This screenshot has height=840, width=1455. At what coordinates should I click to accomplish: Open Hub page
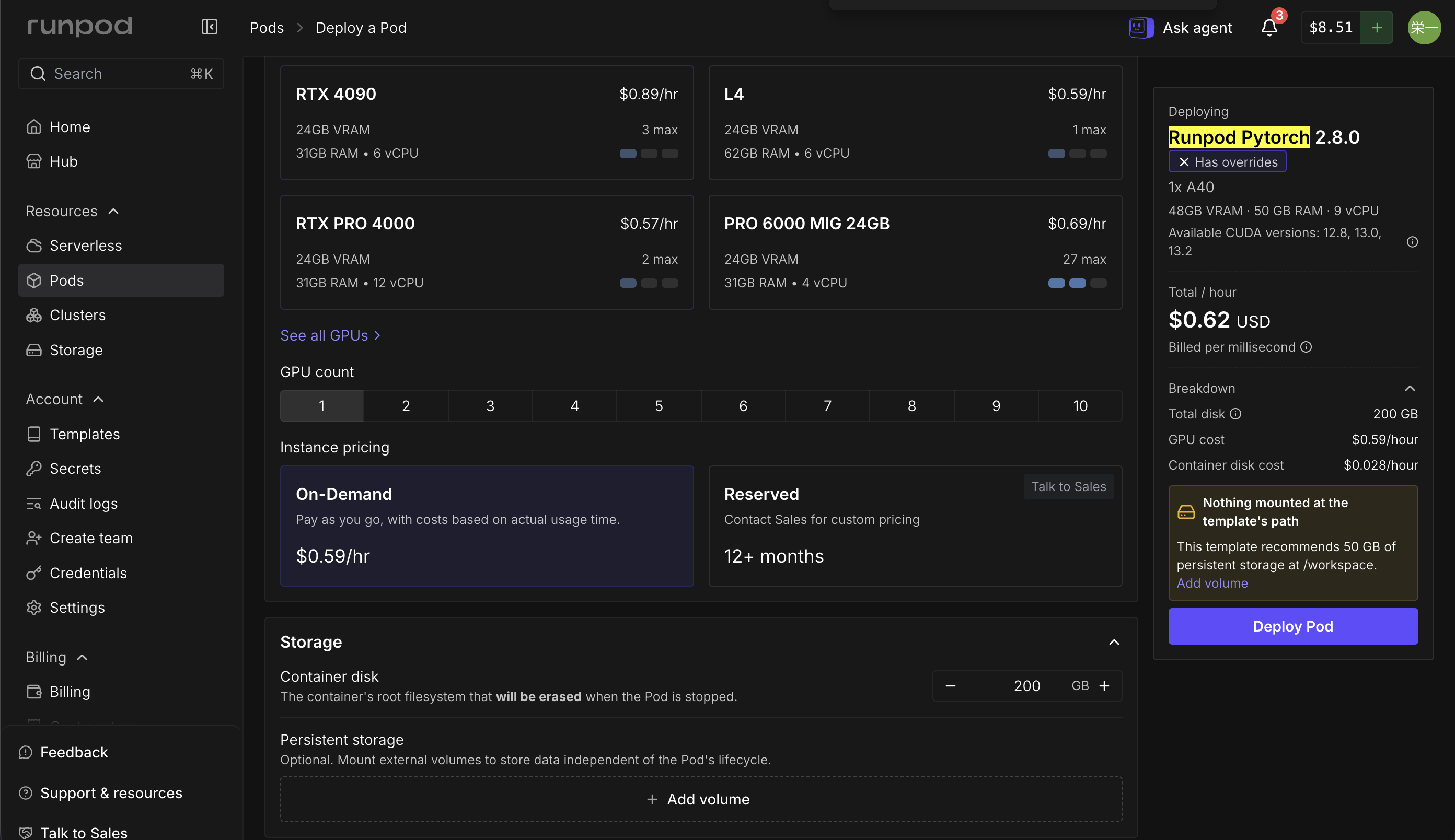(x=121, y=161)
